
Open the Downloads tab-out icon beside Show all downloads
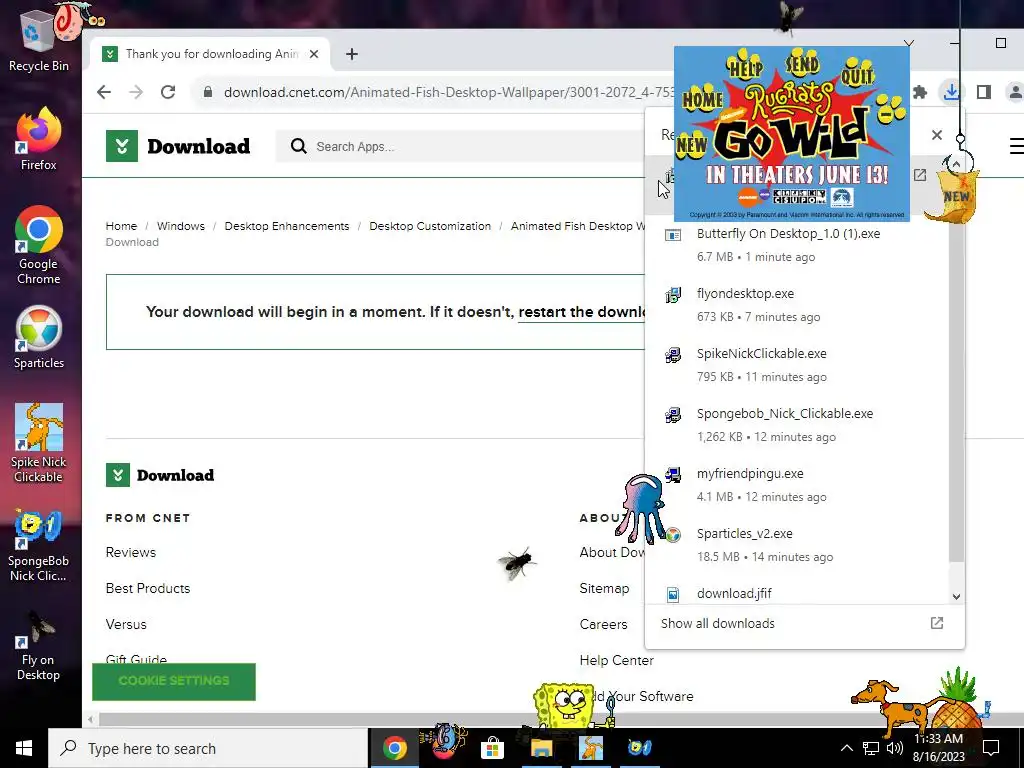pyautogui.click(x=936, y=623)
